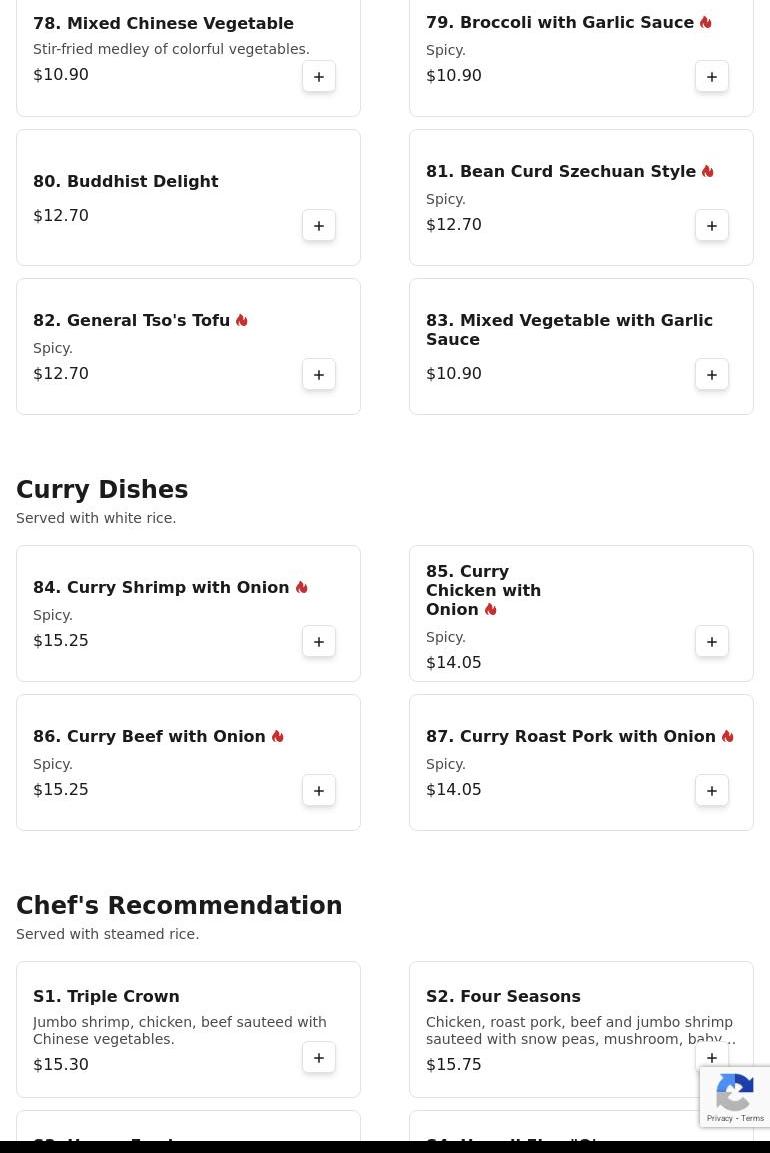View Triple Crown dish description
Screen dimensions: 770x1153
tap(179, 1031)
